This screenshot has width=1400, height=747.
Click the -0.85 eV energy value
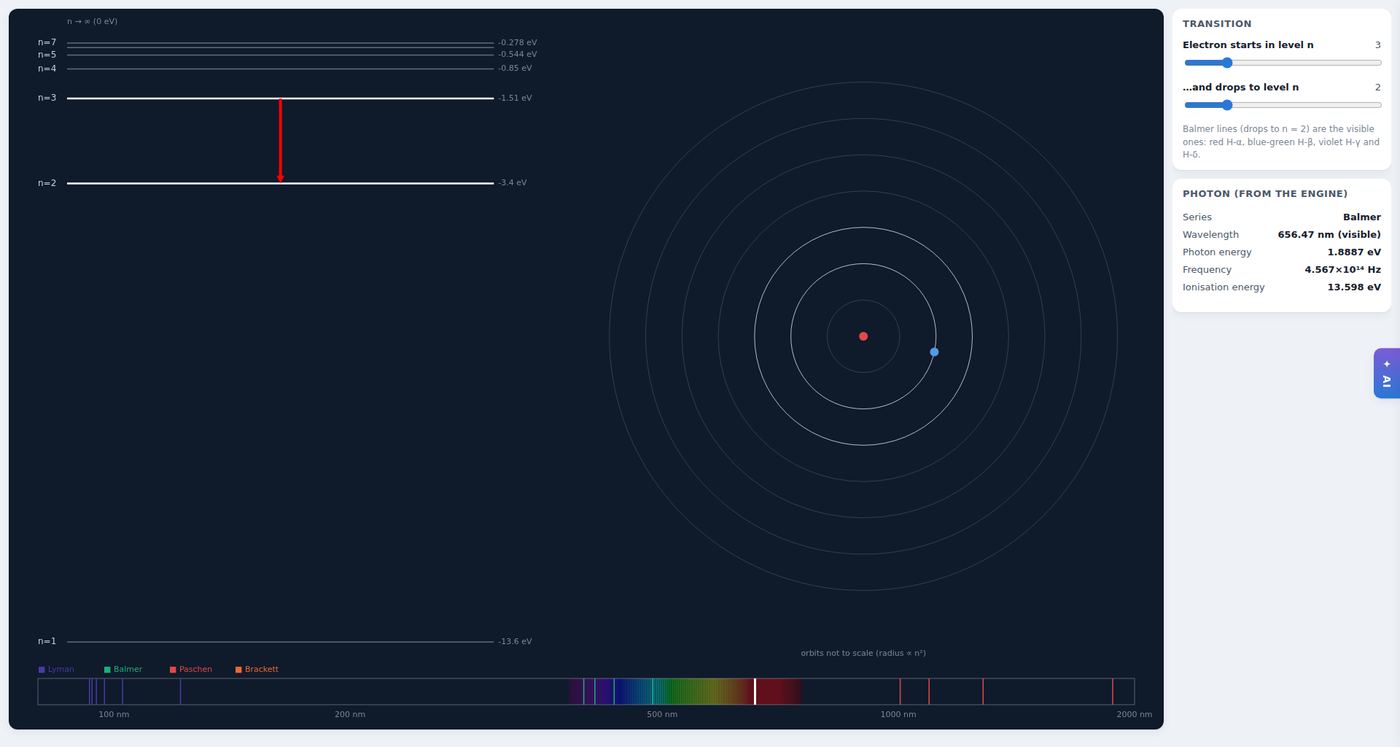tap(515, 68)
